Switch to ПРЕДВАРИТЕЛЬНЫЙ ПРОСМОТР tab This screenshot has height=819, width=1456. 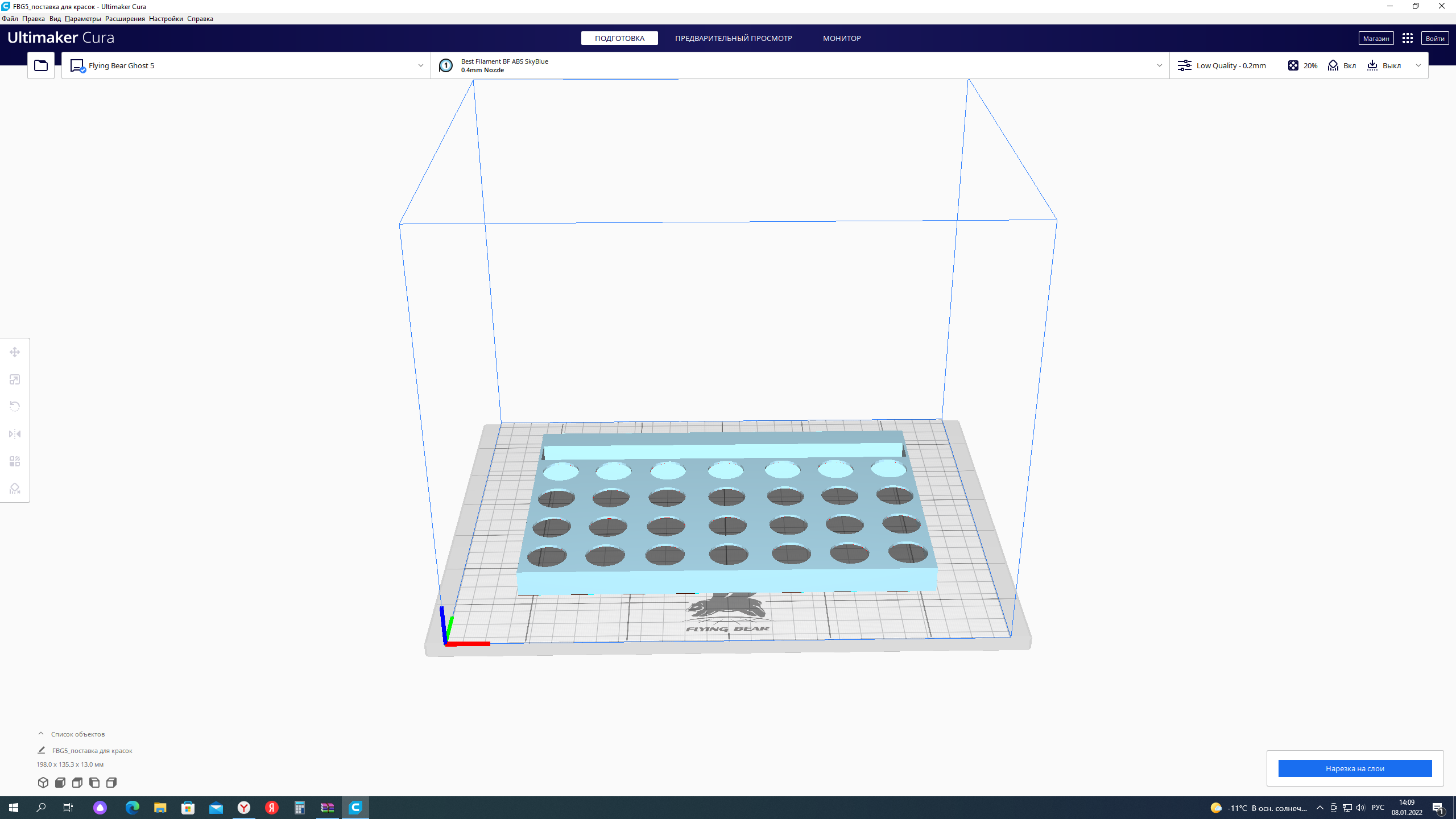(733, 38)
